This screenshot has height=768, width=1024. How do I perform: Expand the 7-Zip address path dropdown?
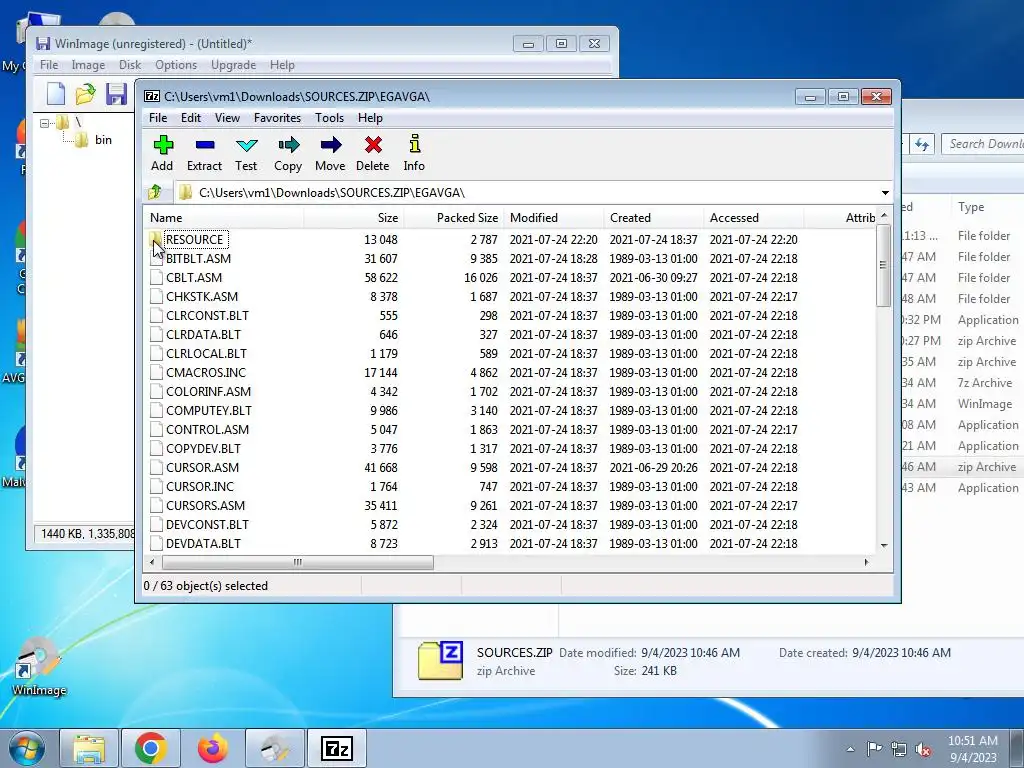point(885,193)
